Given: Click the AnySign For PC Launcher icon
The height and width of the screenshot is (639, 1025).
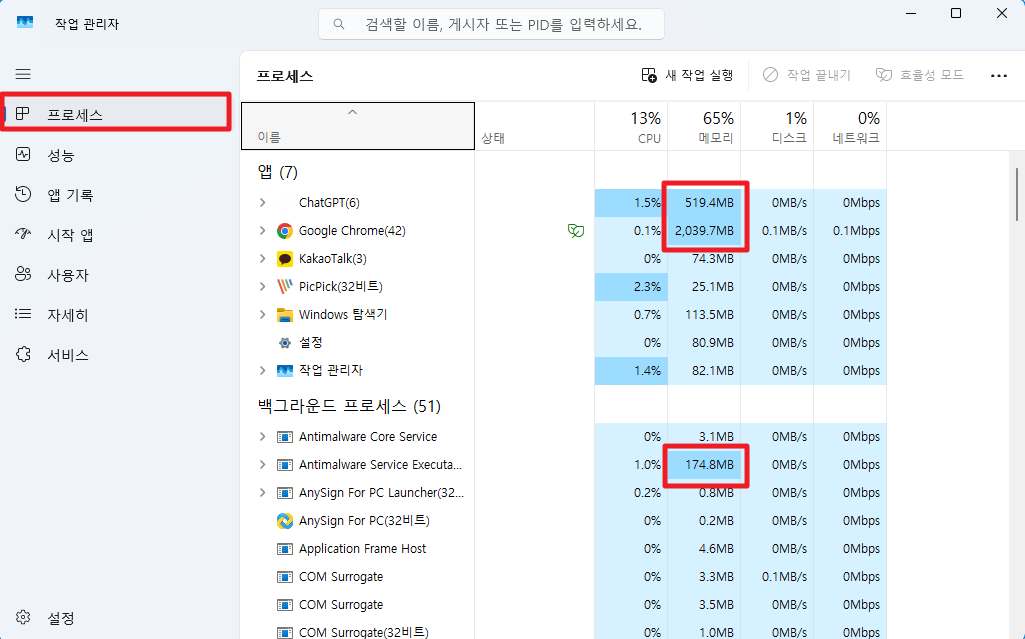Looking at the screenshot, I should click(x=284, y=493).
